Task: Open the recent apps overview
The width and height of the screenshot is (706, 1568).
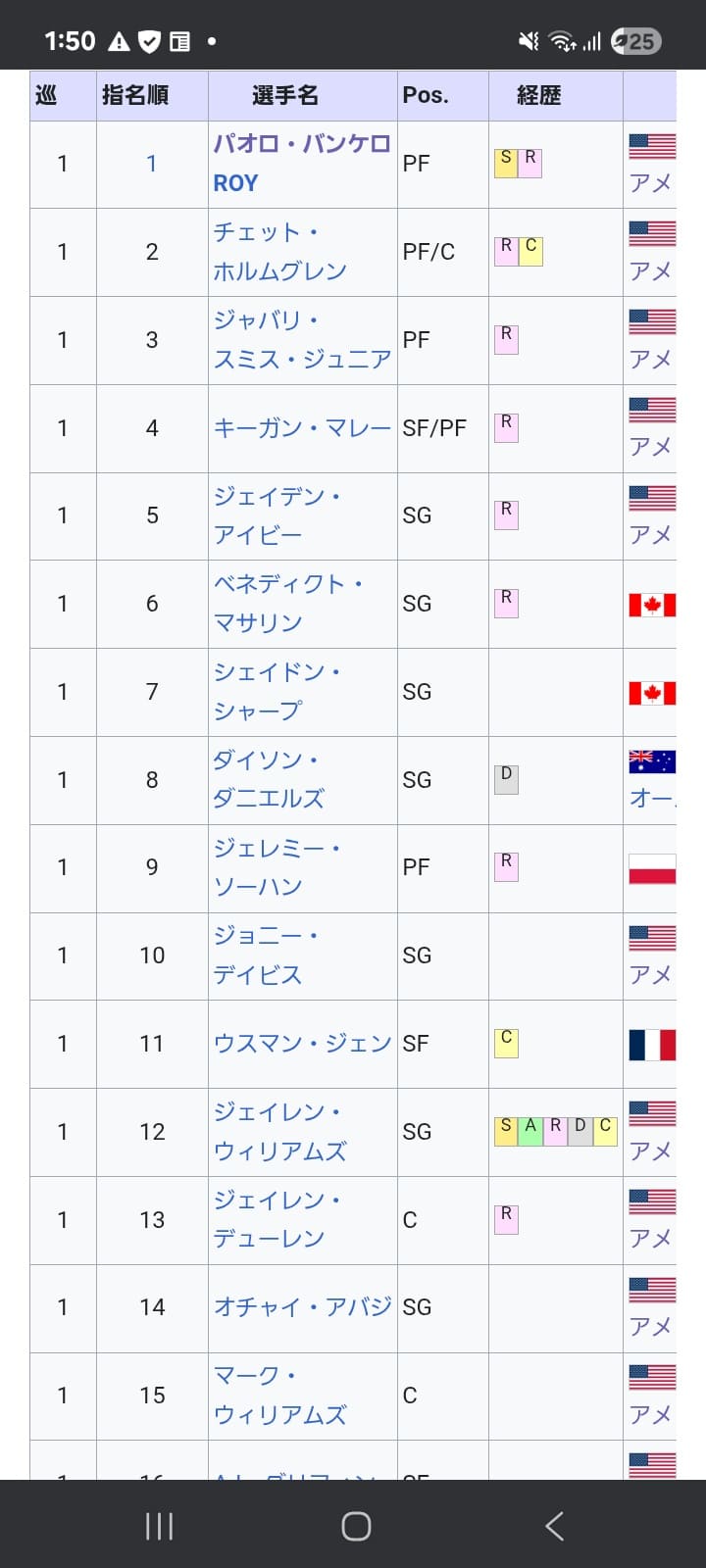Action: point(159,1526)
